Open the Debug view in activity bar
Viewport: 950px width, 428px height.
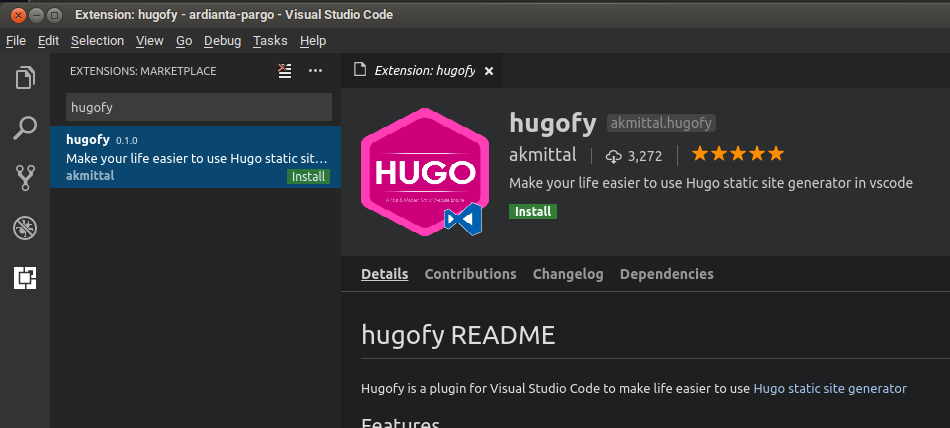(25, 229)
